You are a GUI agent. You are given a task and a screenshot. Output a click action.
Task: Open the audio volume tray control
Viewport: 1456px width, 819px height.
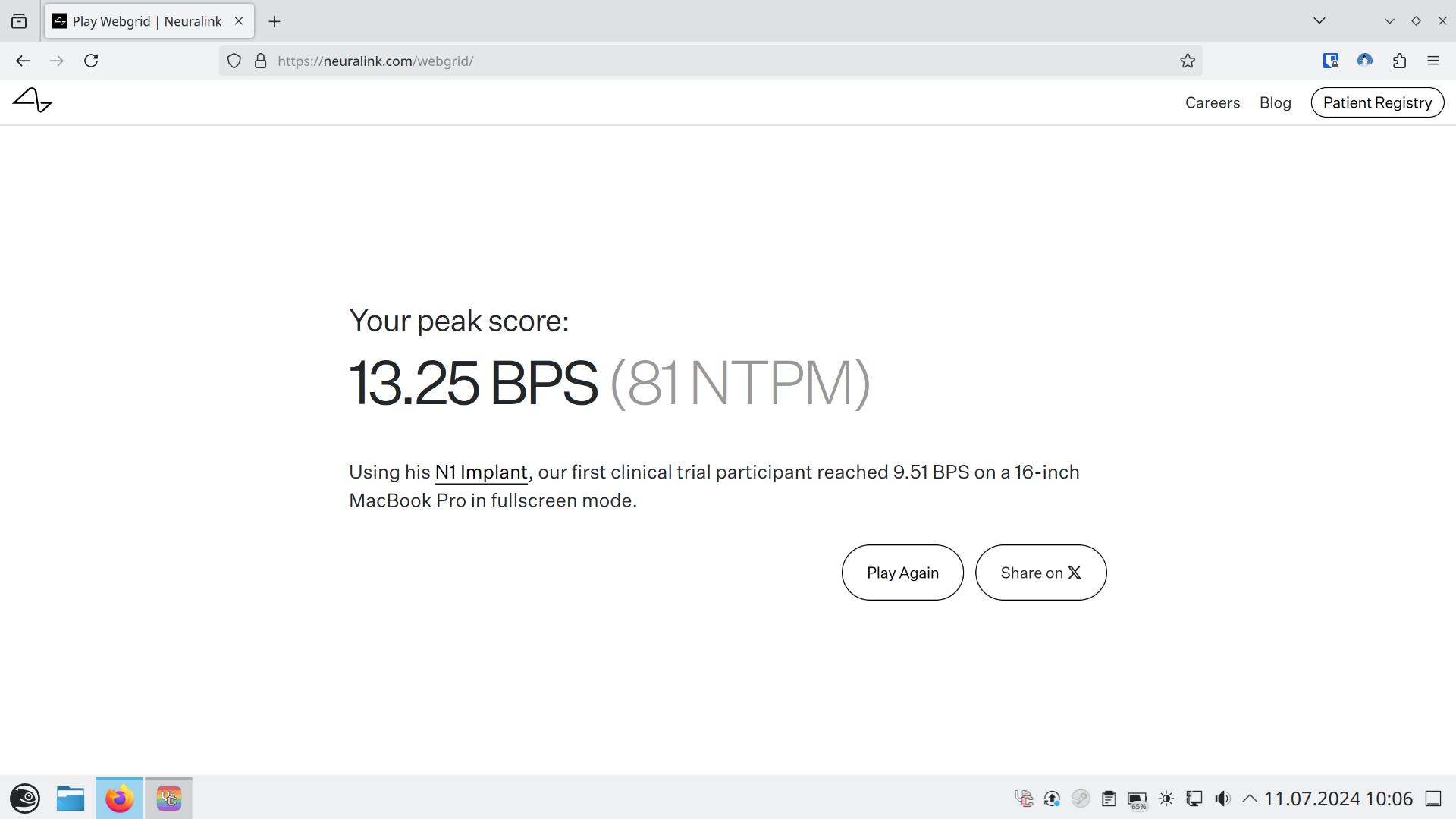(x=1222, y=799)
